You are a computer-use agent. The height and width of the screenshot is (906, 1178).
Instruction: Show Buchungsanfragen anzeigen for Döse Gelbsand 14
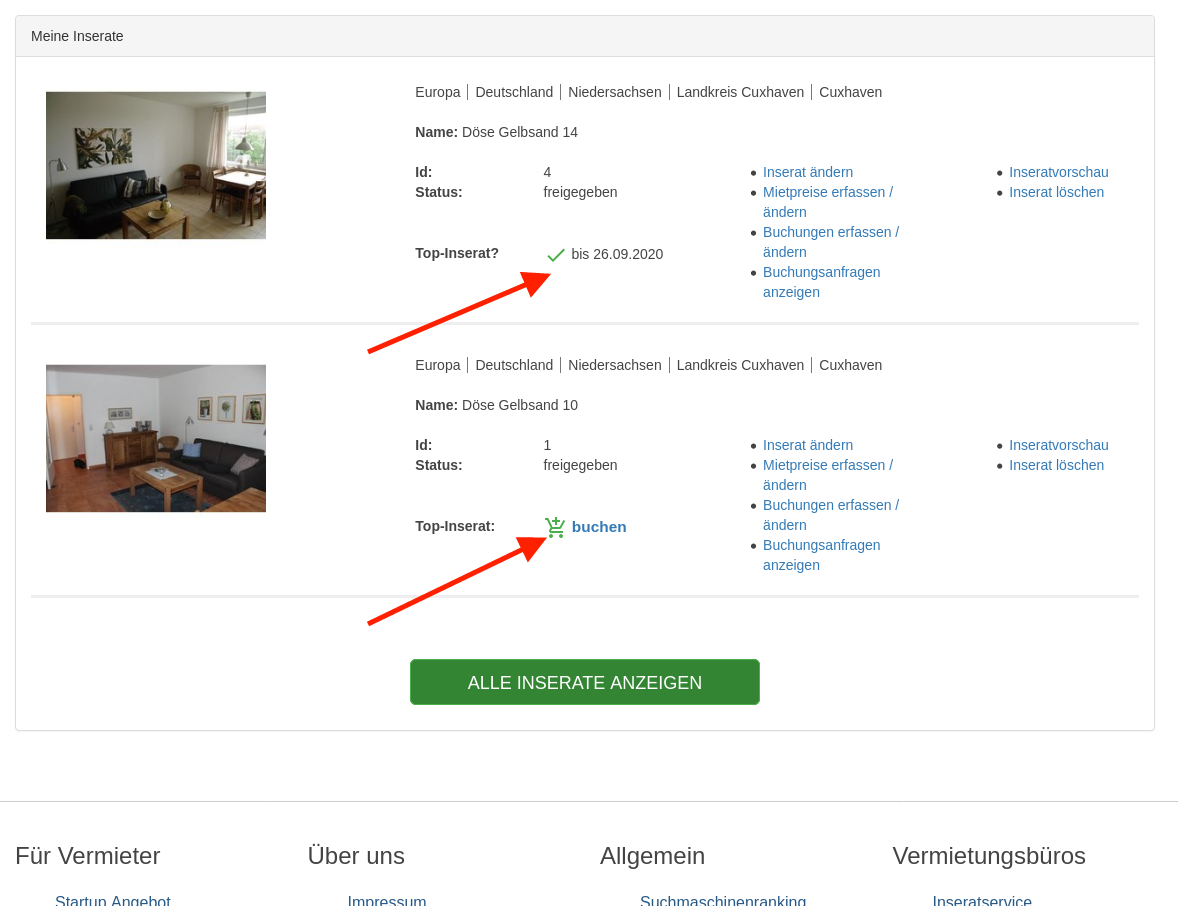point(821,272)
